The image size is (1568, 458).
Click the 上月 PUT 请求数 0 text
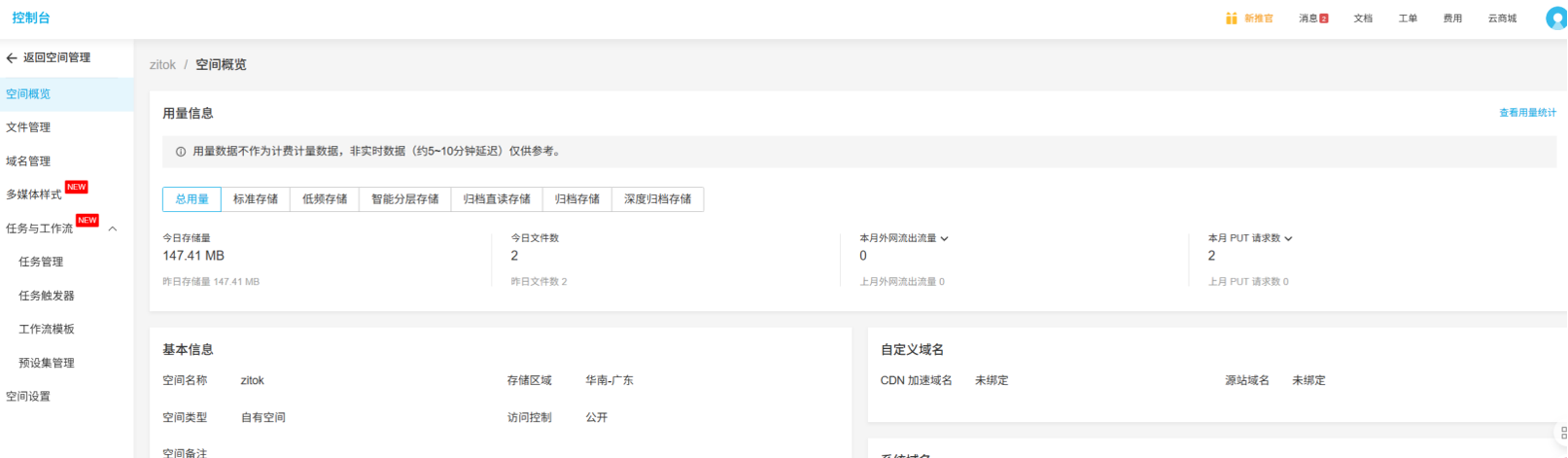[1248, 282]
